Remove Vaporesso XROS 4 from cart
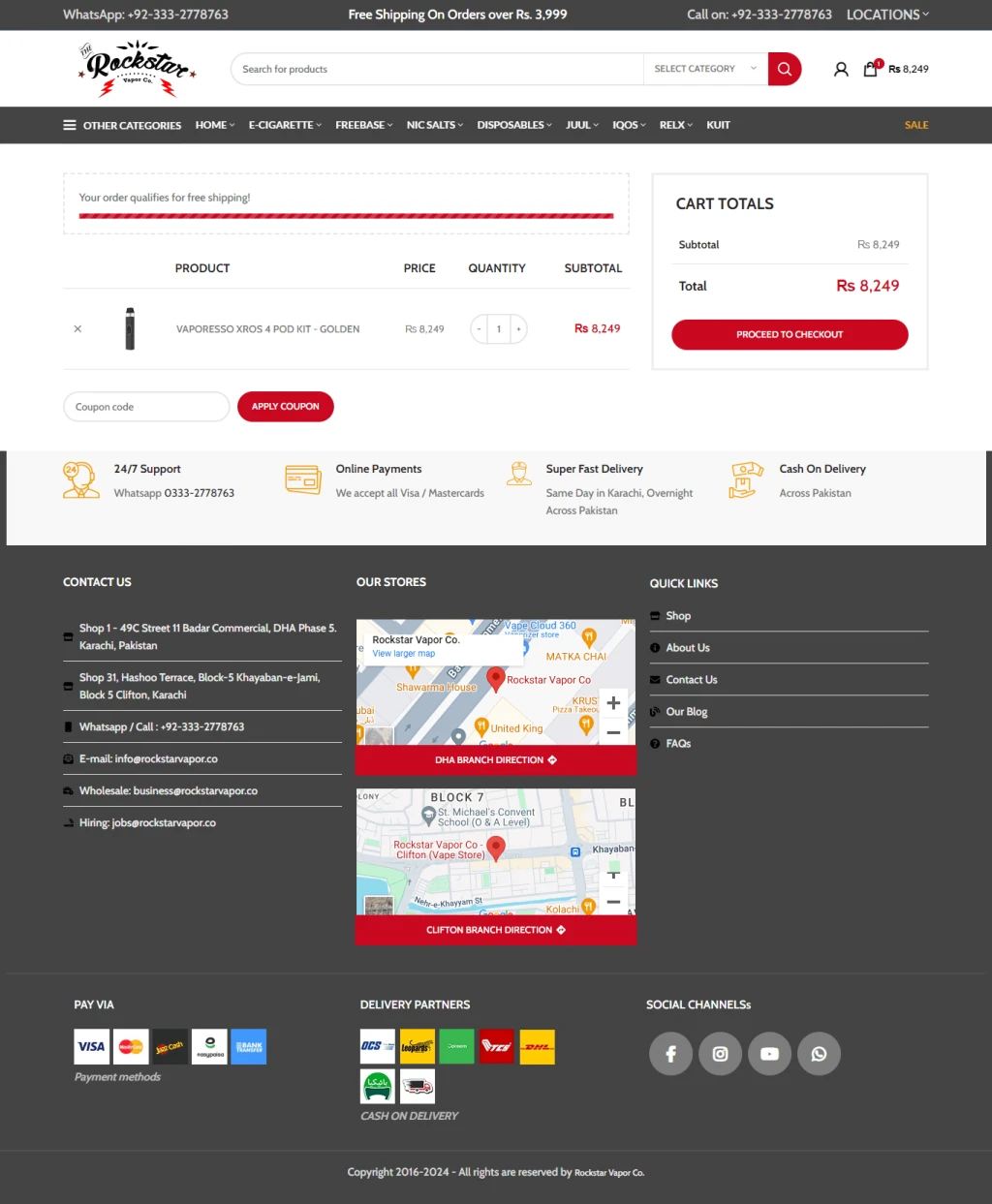Viewport: 992px width, 1204px height. (x=77, y=328)
